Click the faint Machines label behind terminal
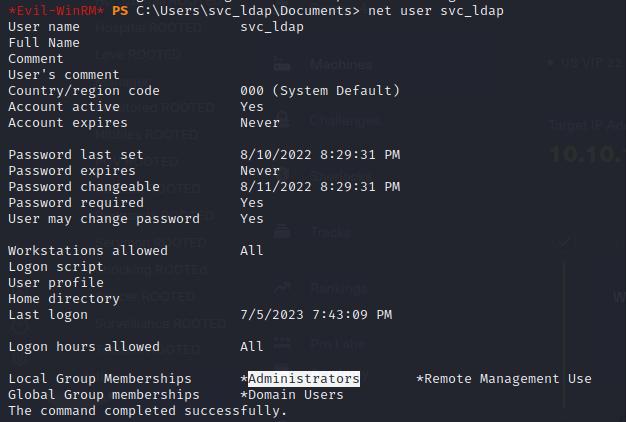 341,65
